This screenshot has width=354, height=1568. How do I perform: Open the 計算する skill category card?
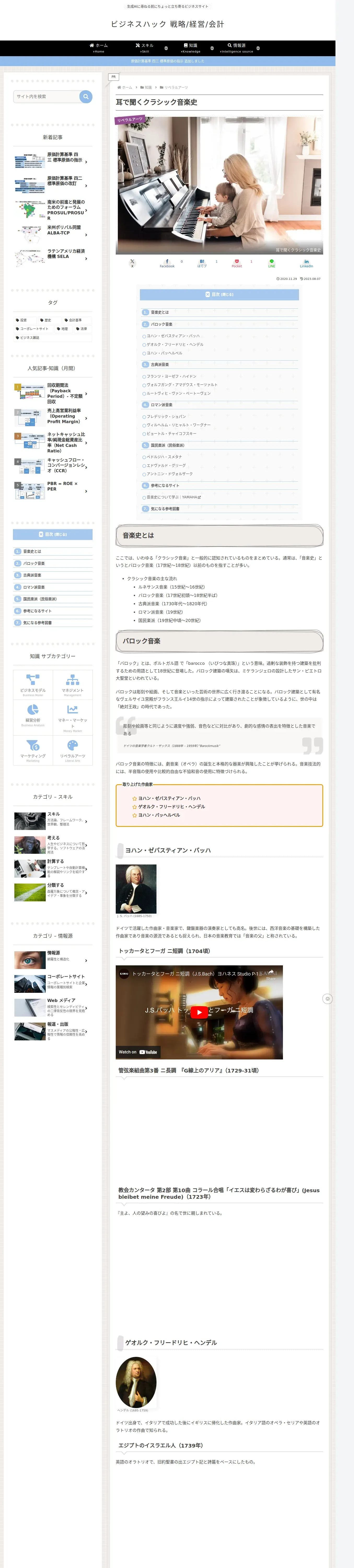click(x=53, y=869)
